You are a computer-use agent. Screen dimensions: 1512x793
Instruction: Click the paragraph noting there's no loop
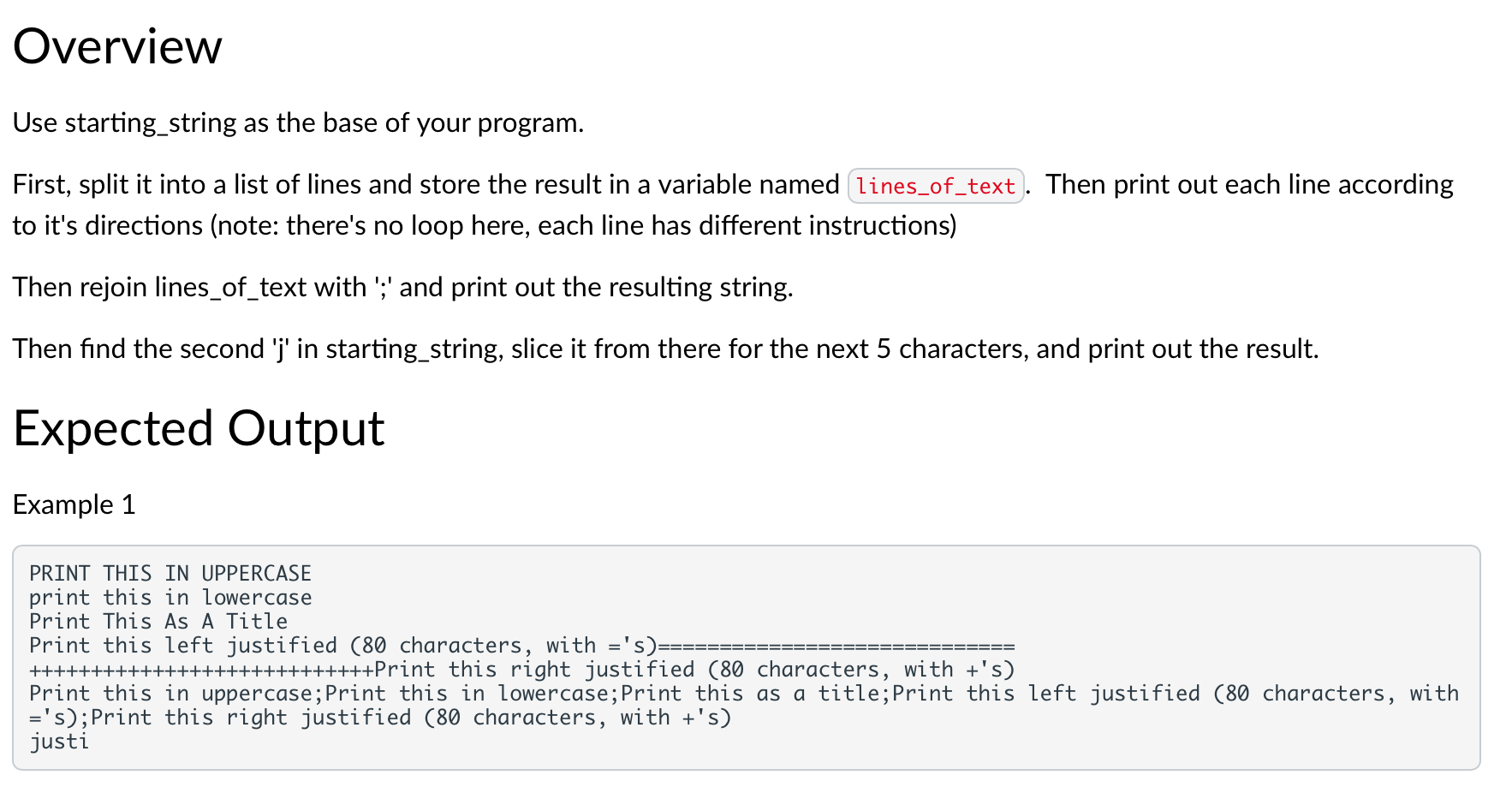(x=479, y=225)
